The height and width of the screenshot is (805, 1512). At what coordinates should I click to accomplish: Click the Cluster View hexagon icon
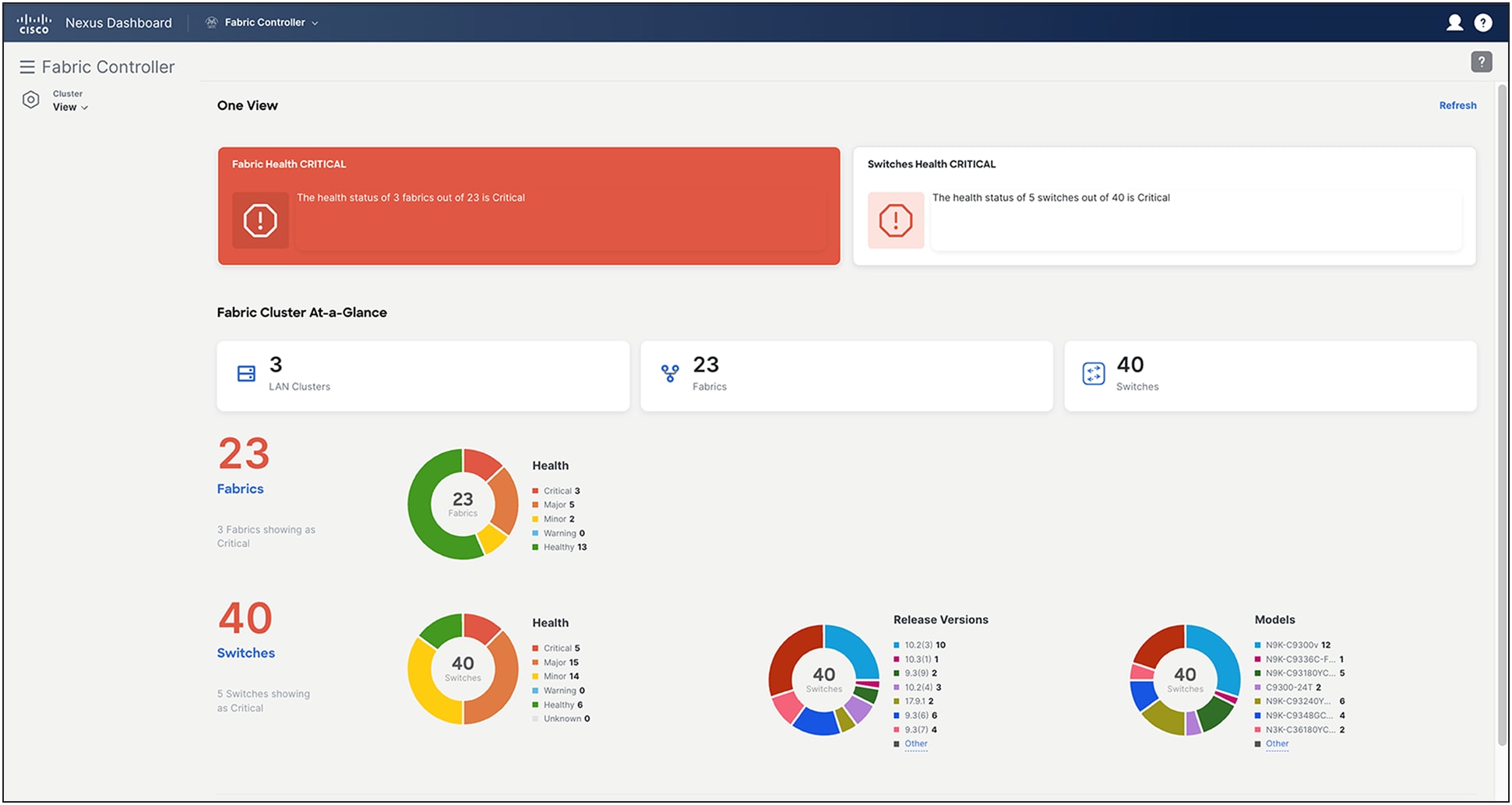pos(30,100)
